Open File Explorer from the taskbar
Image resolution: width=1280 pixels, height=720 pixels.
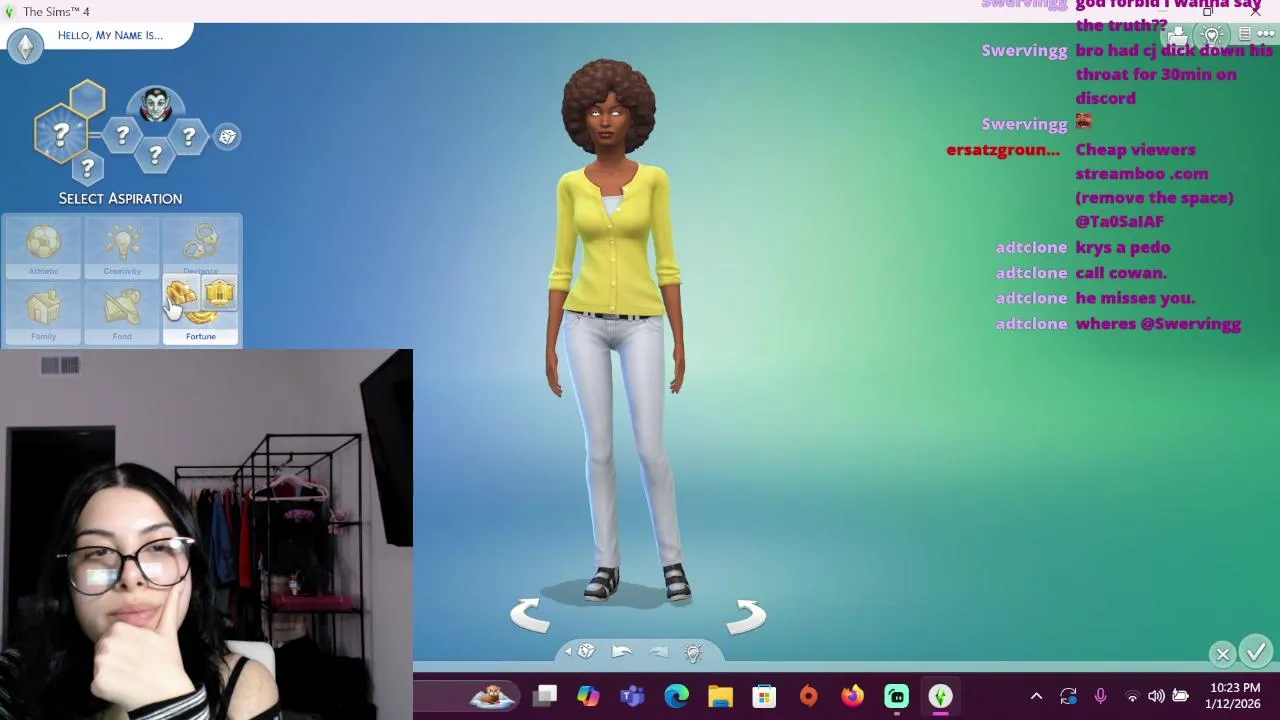[720, 696]
